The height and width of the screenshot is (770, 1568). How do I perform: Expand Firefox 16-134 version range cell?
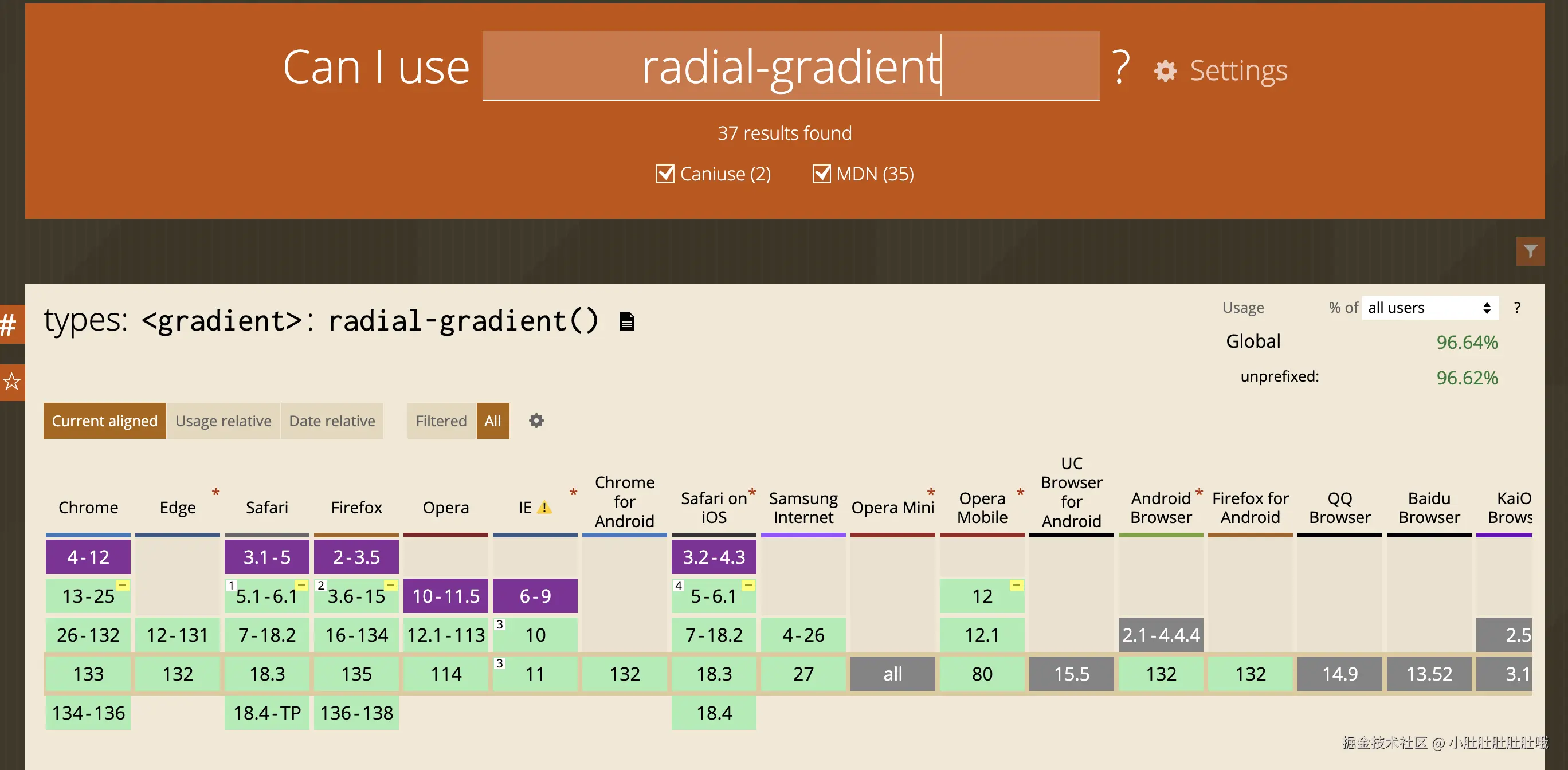[356, 635]
